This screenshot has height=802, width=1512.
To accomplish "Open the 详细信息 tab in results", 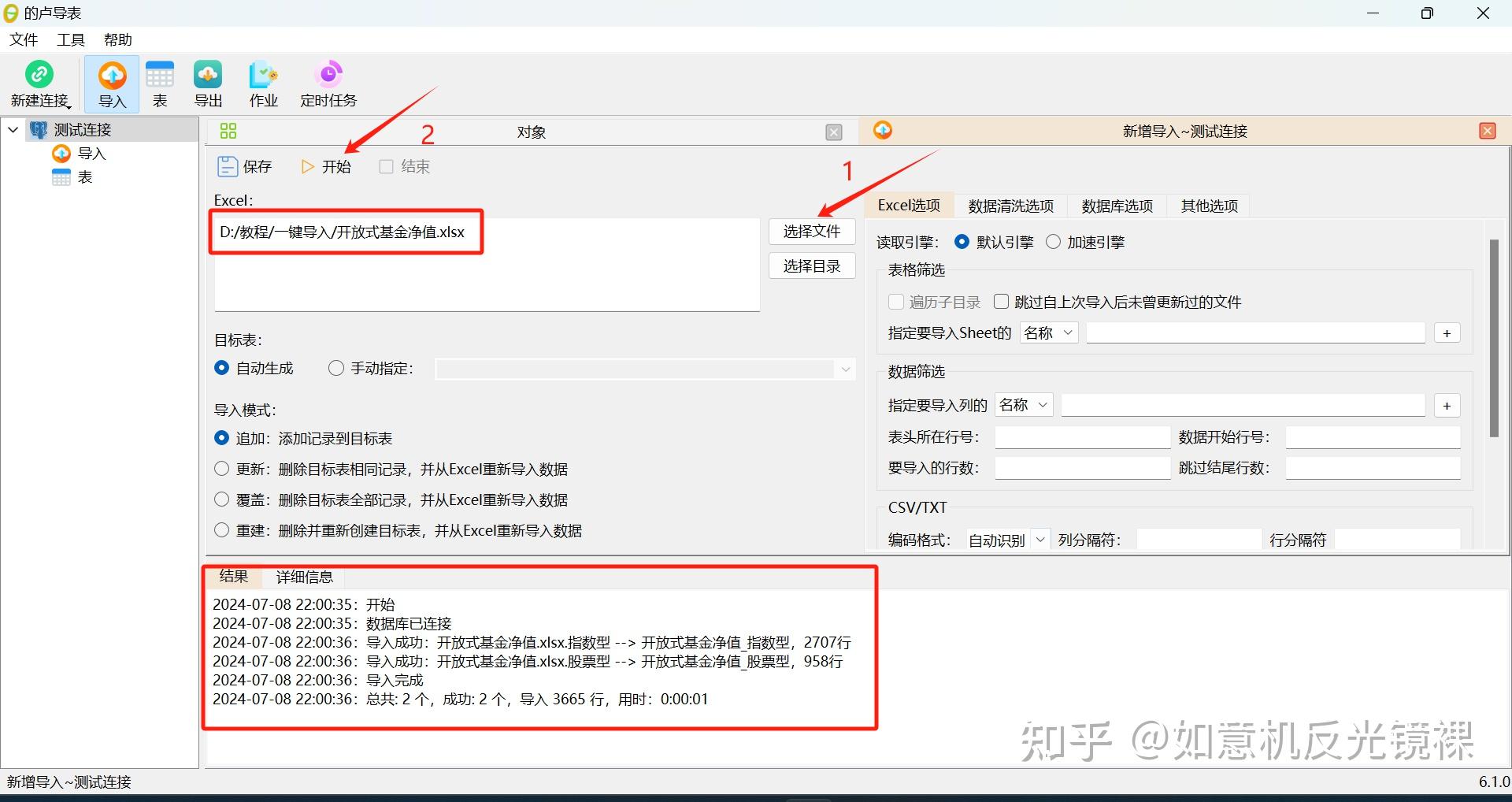I will coord(303,577).
